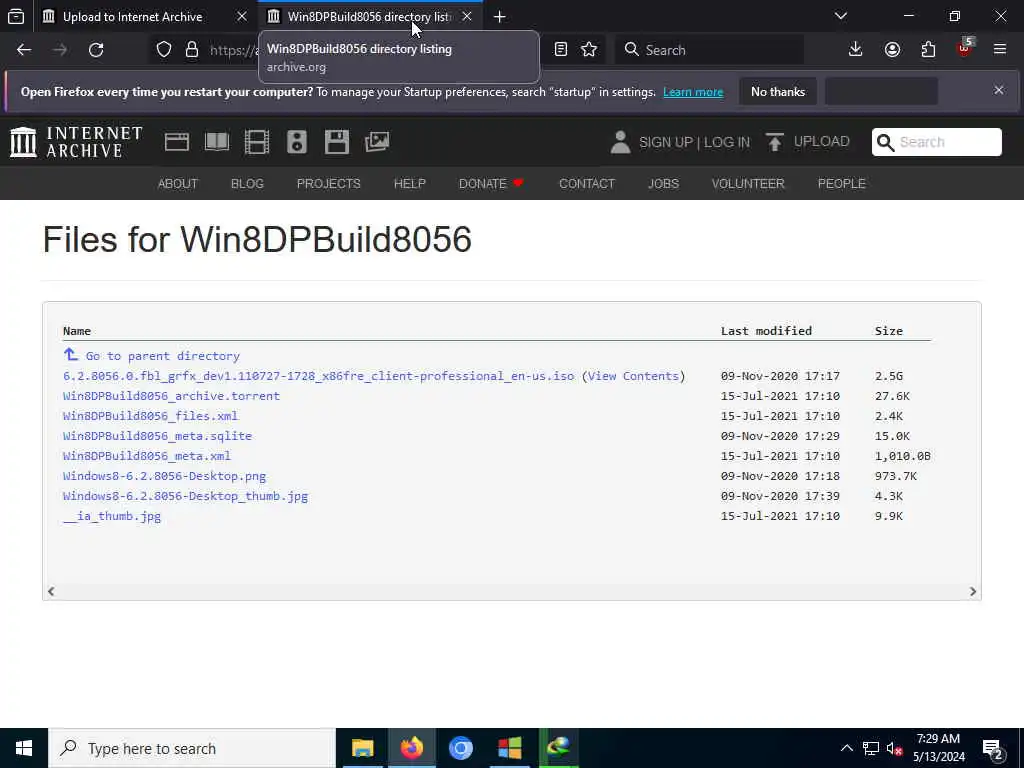Viewport: 1024px width, 768px height.
Task: Open the extensions puzzle icon
Action: pos(928,50)
